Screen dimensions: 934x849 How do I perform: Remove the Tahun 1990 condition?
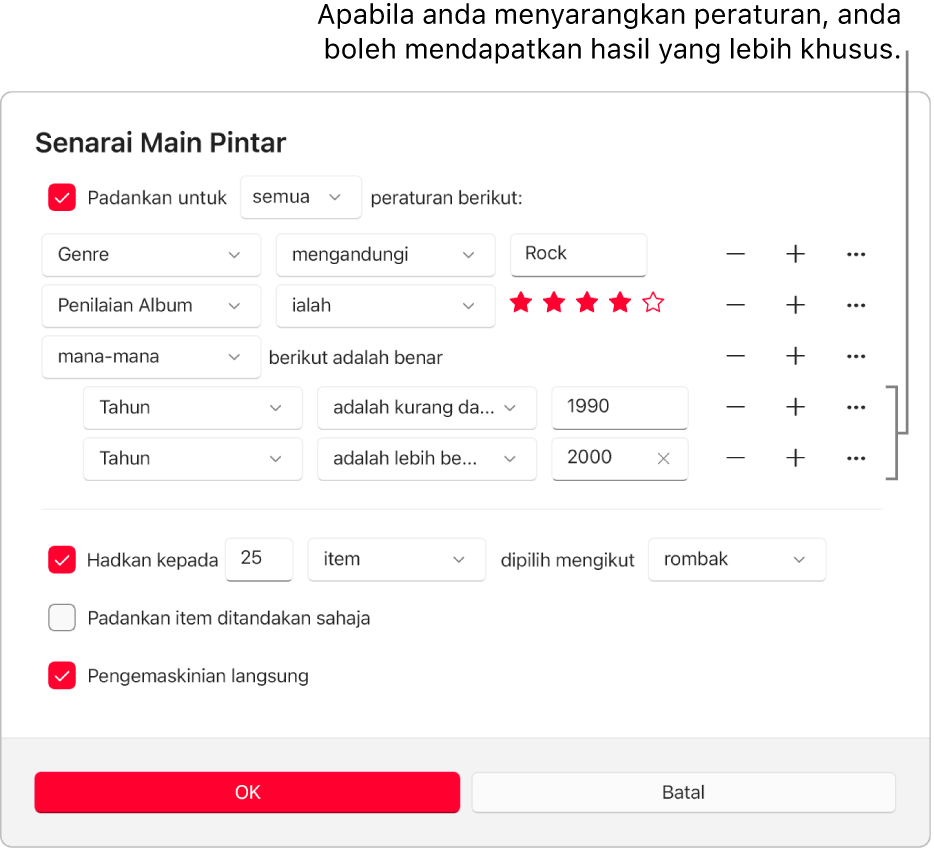(x=735, y=407)
